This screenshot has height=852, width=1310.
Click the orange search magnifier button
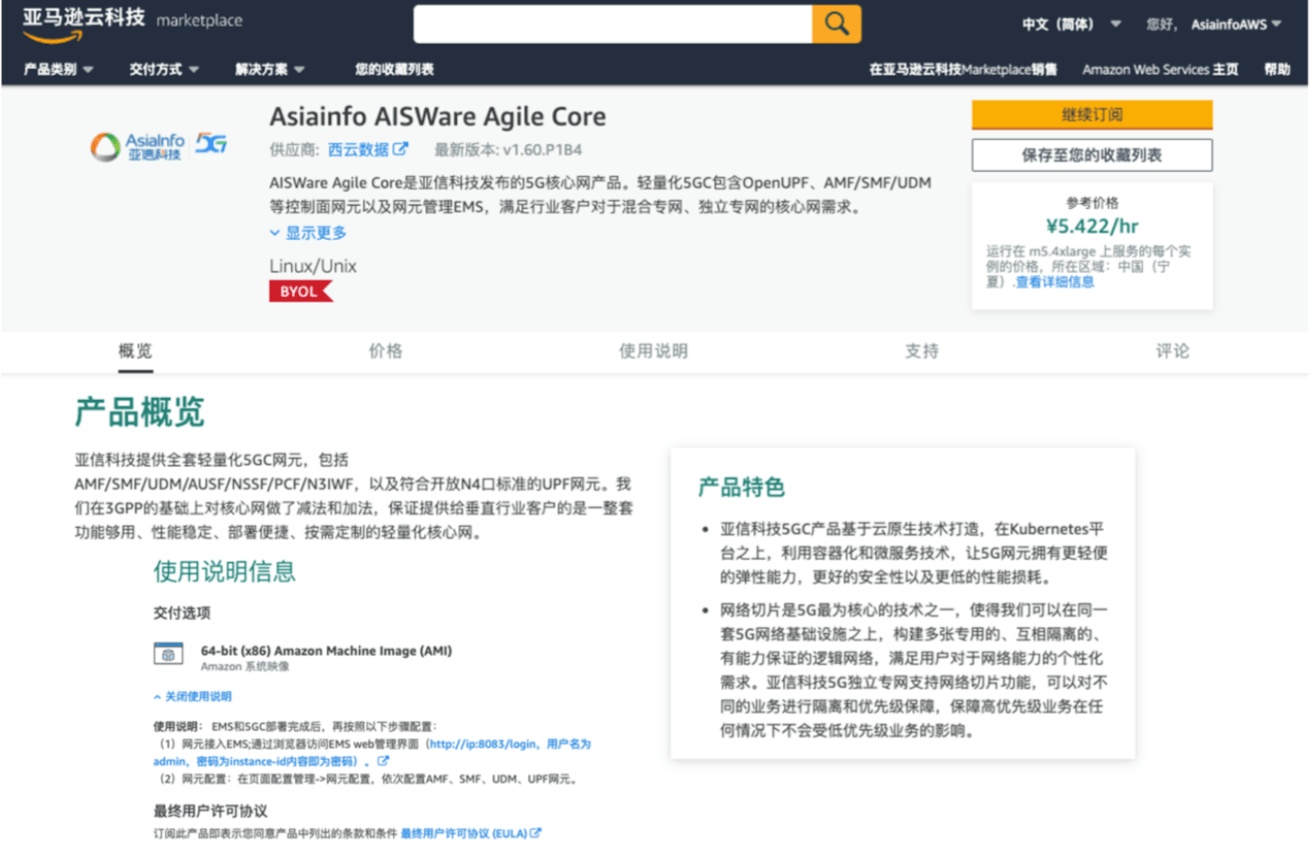(836, 24)
